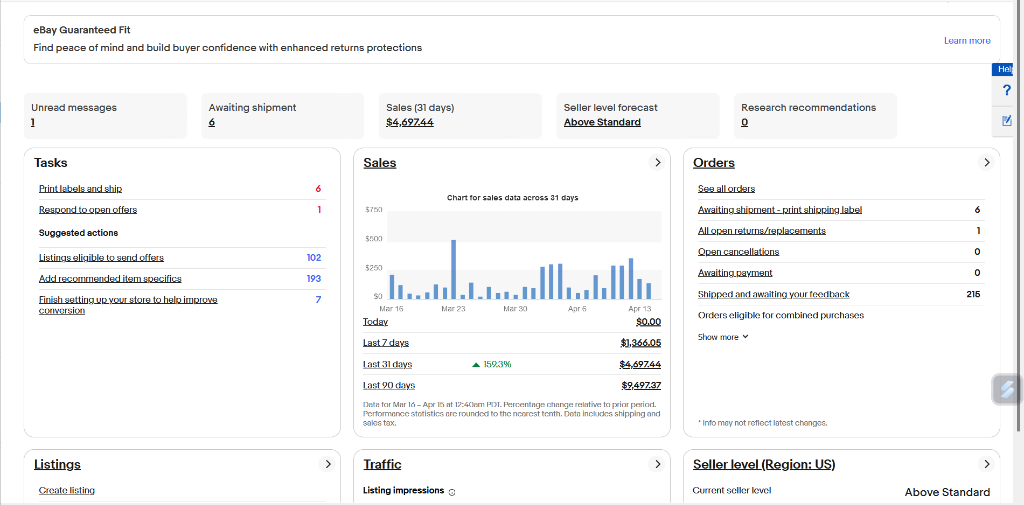This screenshot has width=1024, height=505.
Task: Click the feedback note icon under Help
Action: [x=1006, y=120]
